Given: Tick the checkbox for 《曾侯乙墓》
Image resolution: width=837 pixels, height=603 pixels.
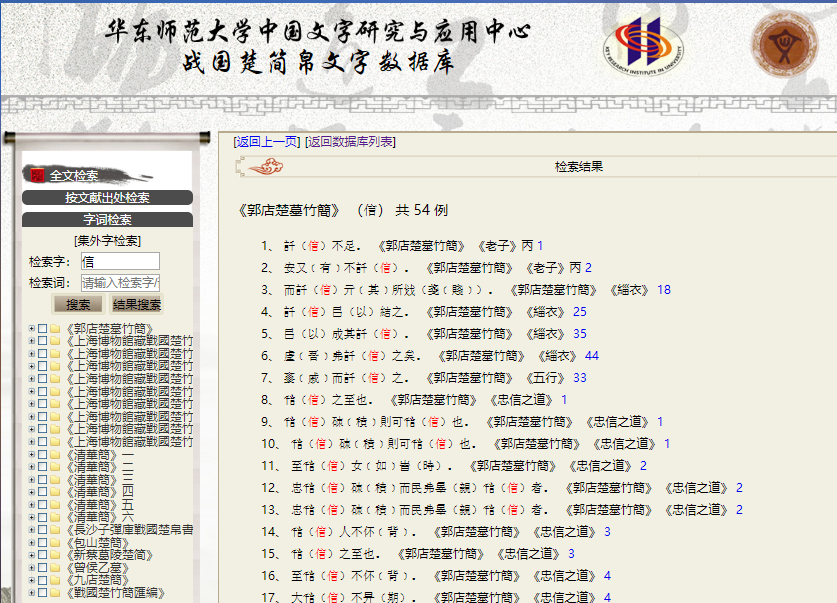Looking at the screenshot, I should 43,568.
